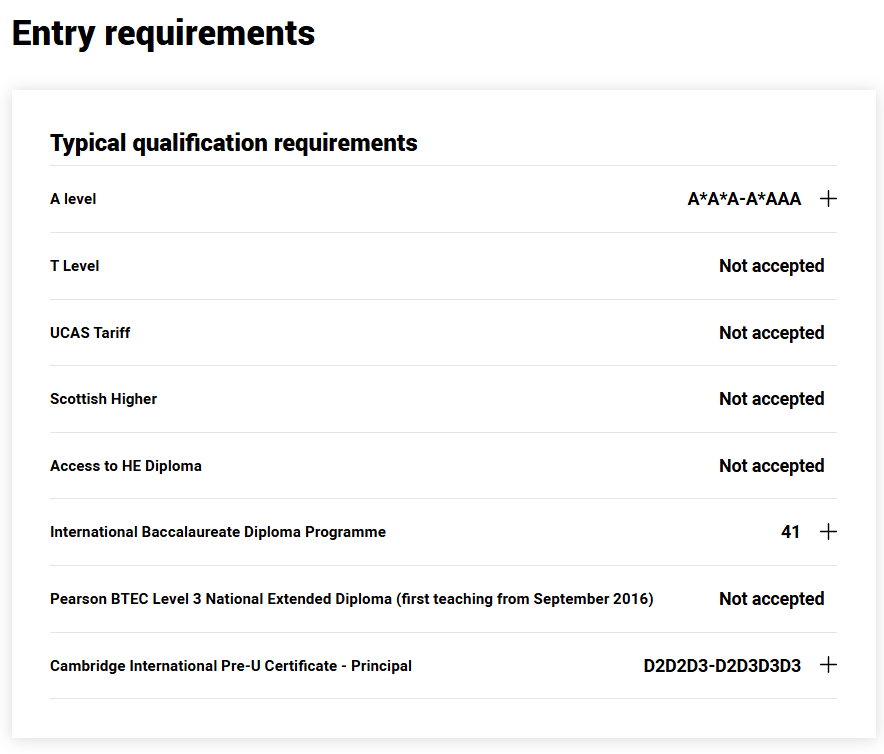Viewport: 884px width, 754px height.
Task: Click Pearson BTEC Level 3 National Extended Diploma label
Action: point(351,598)
